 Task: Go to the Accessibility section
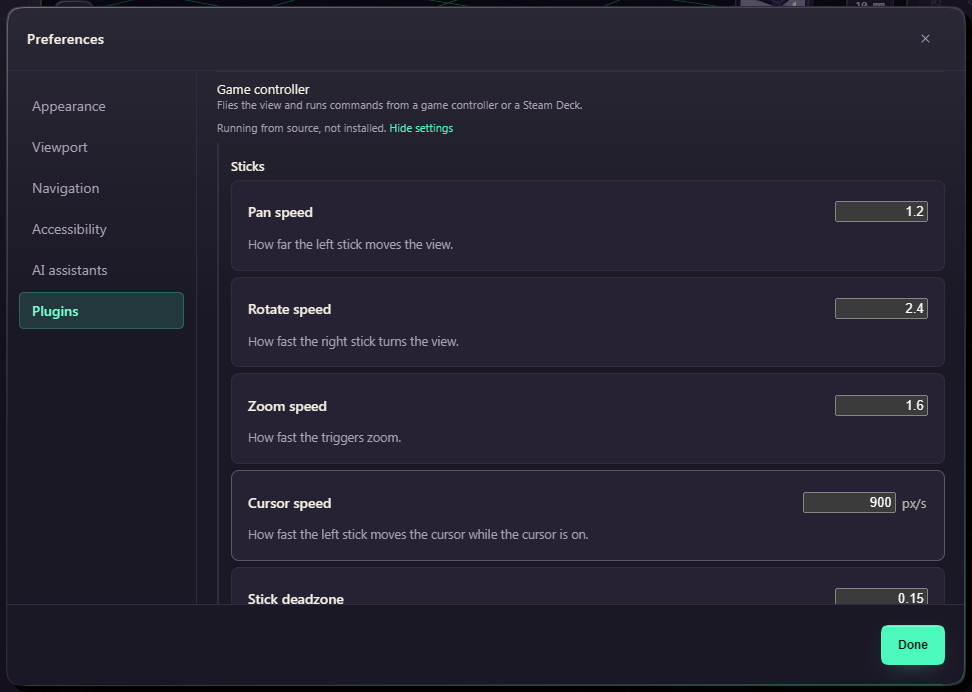point(101,229)
